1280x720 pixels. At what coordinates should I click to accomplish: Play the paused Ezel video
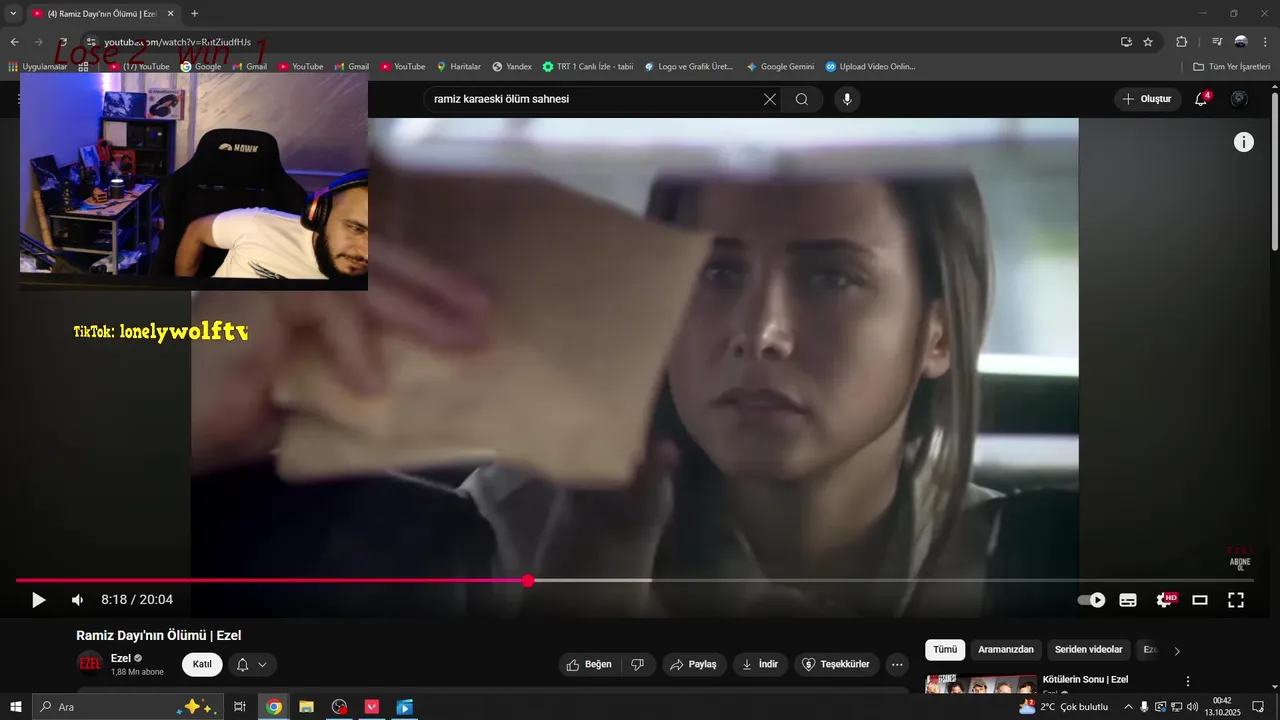[x=38, y=600]
